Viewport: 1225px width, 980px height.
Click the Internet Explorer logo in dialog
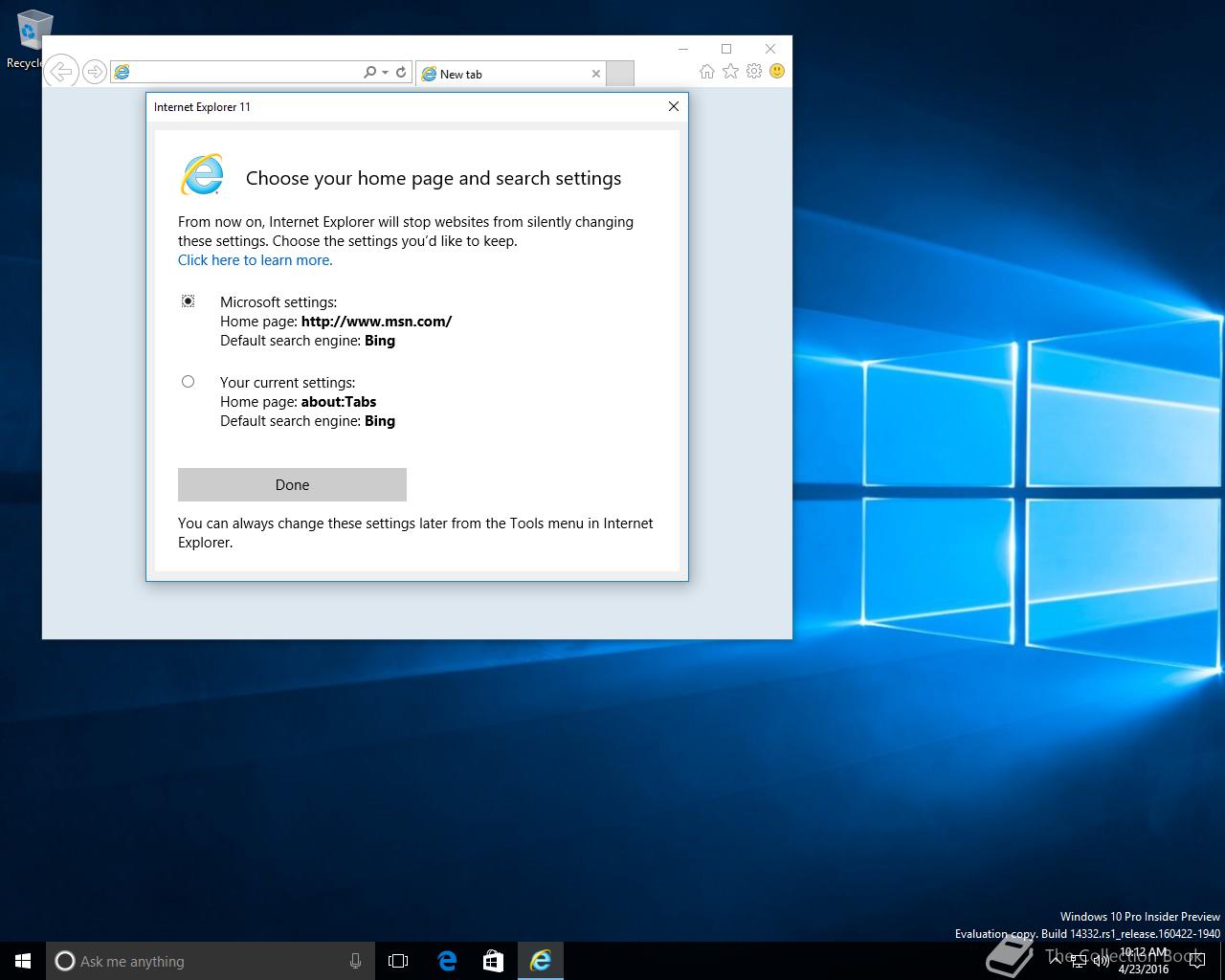[202, 175]
